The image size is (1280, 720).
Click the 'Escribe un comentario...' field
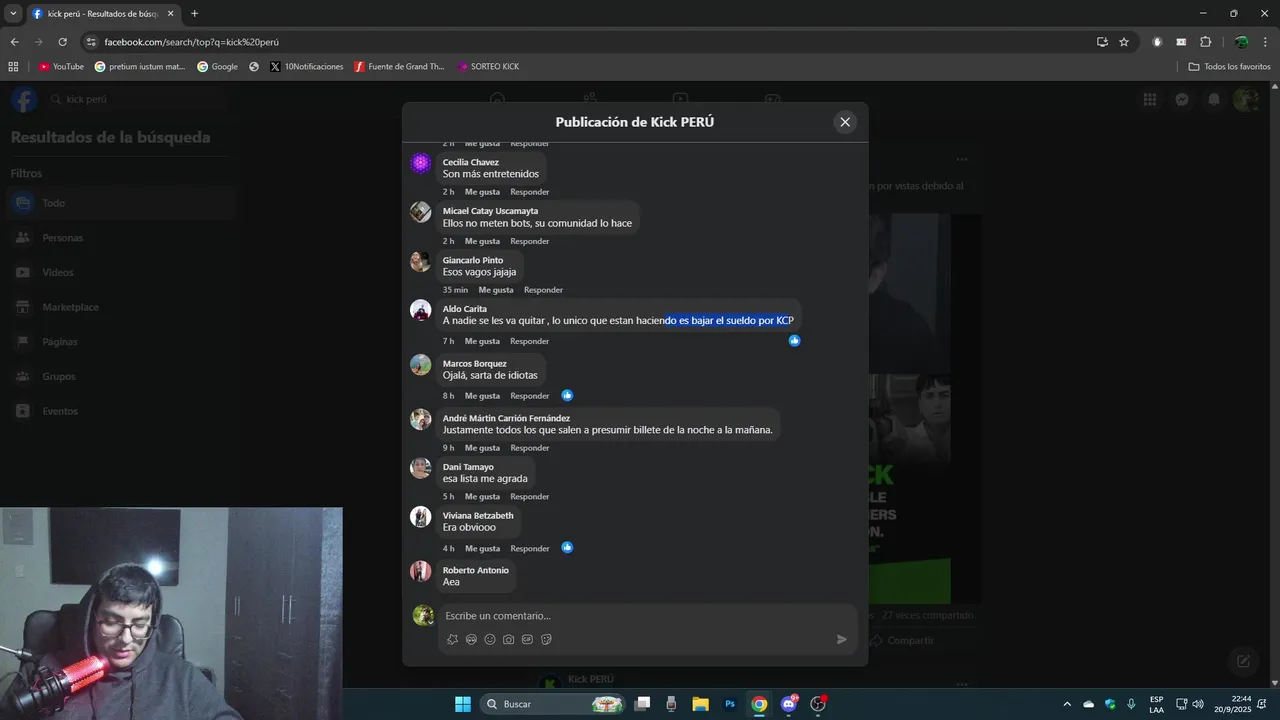(648, 616)
